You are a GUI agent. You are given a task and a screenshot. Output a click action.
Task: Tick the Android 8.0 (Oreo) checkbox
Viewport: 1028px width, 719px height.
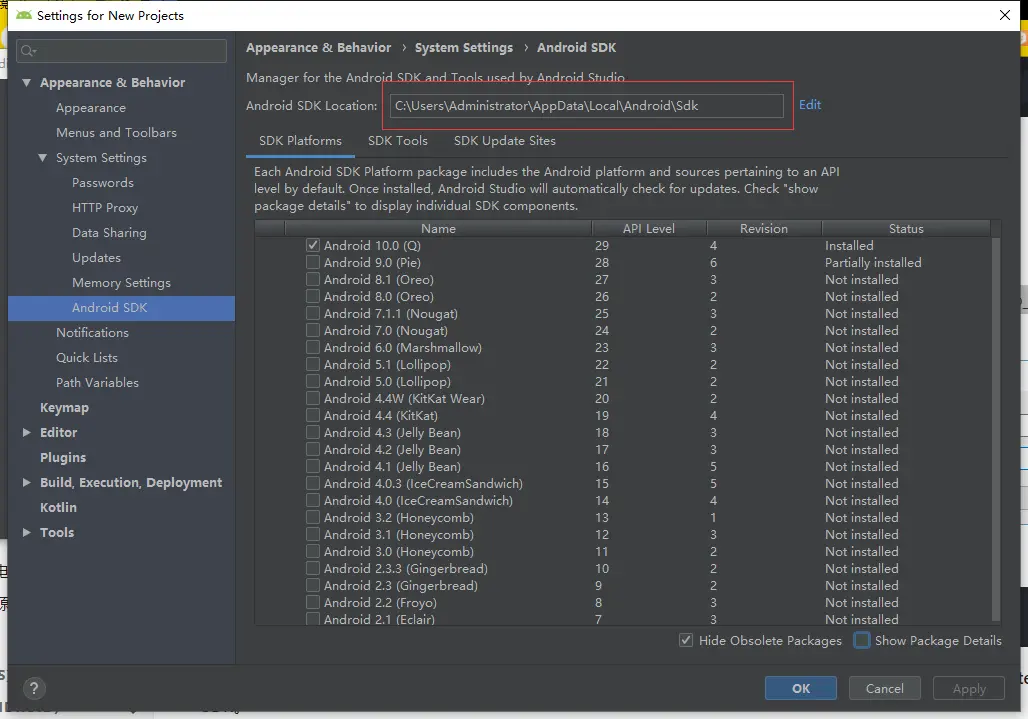[x=313, y=296]
